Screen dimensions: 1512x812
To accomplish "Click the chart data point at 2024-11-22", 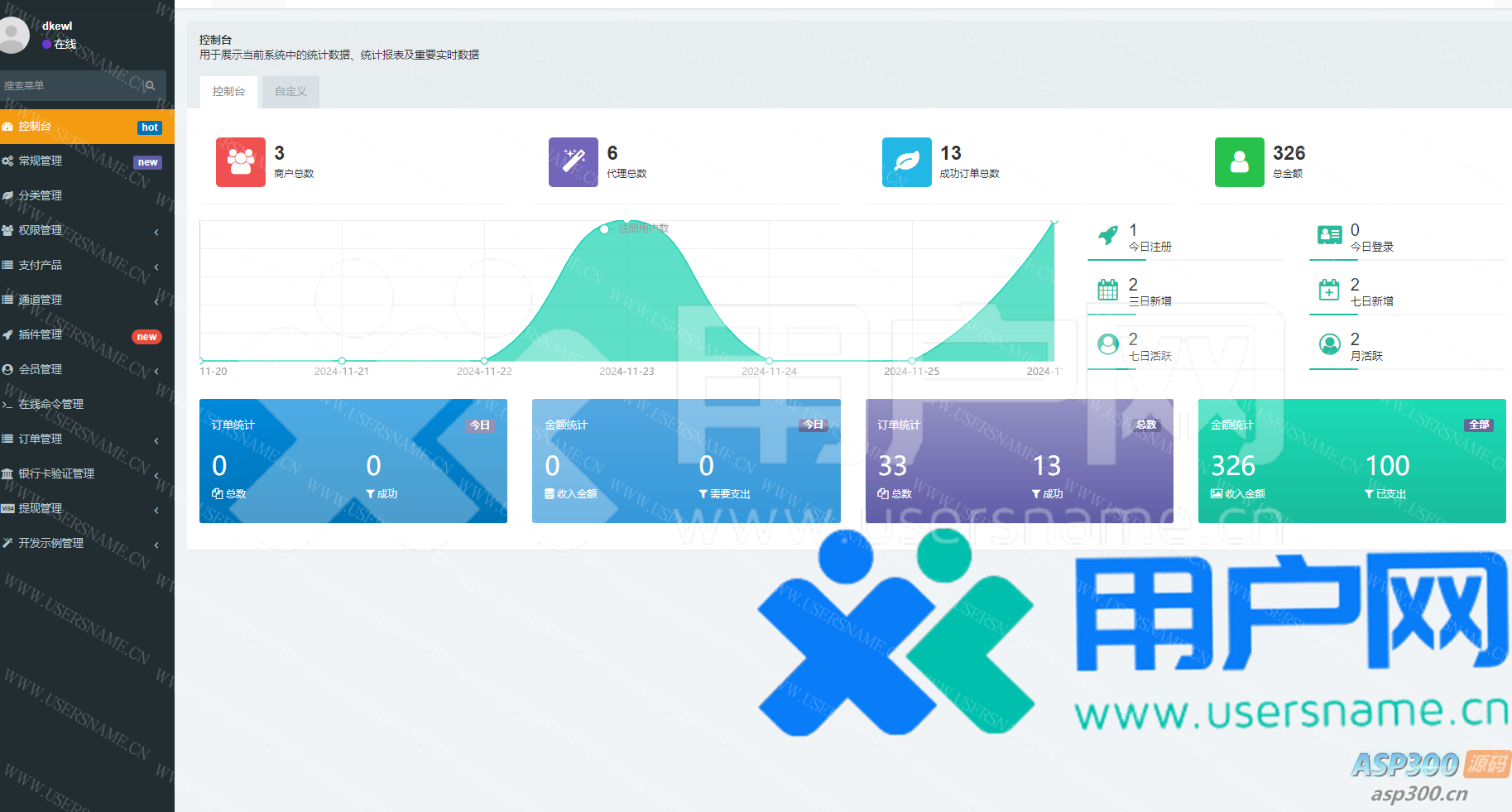I will pyautogui.click(x=484, y=361).
